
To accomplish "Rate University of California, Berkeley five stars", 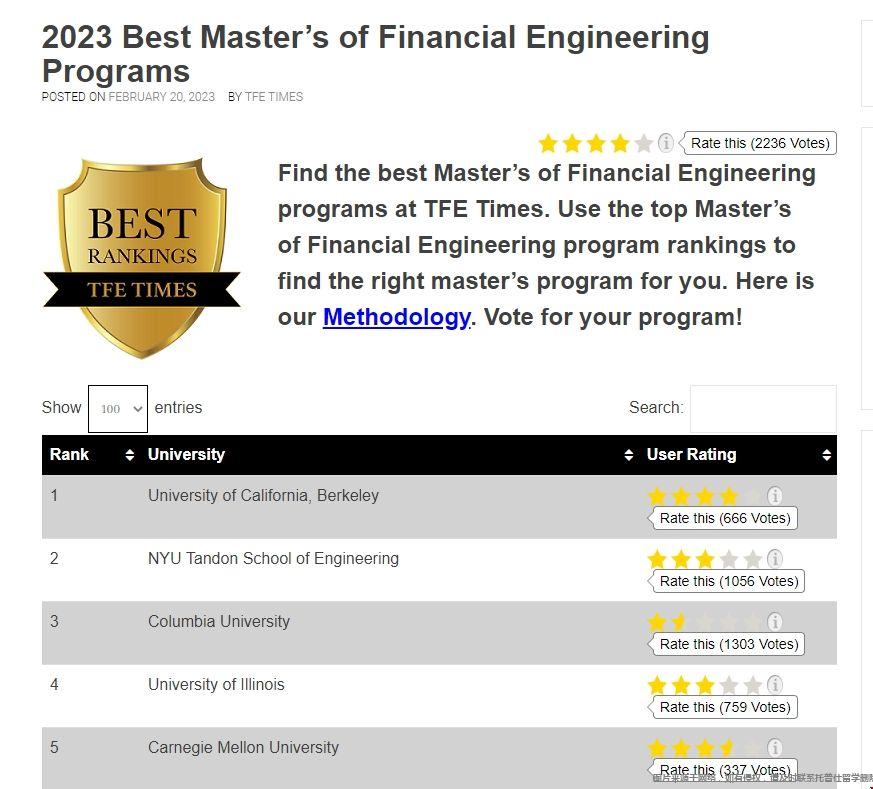I will coord(752,496).
